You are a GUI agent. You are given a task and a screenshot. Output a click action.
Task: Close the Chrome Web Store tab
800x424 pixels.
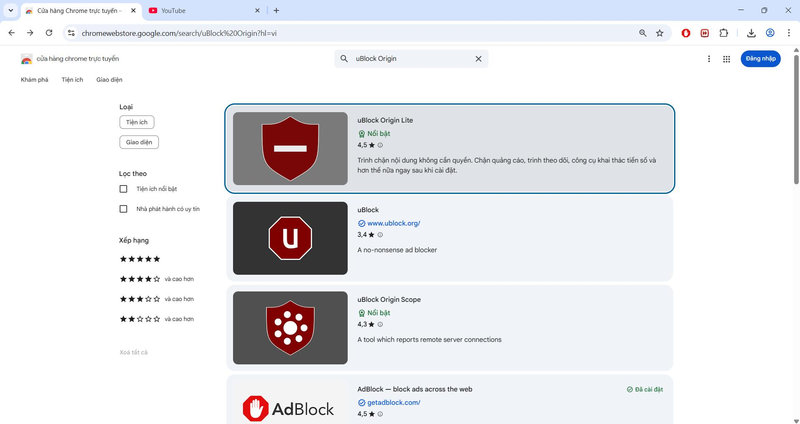point(134,10)
